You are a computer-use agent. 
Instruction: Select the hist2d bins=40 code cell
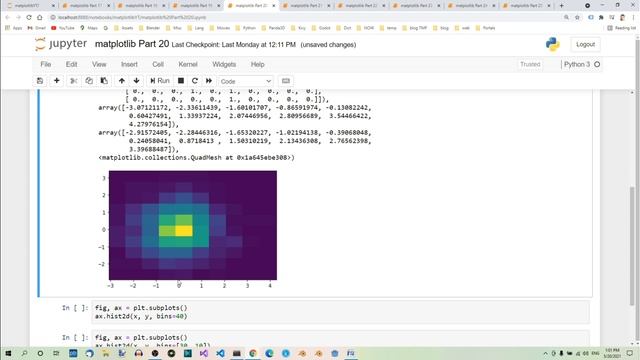coord(340,312)
